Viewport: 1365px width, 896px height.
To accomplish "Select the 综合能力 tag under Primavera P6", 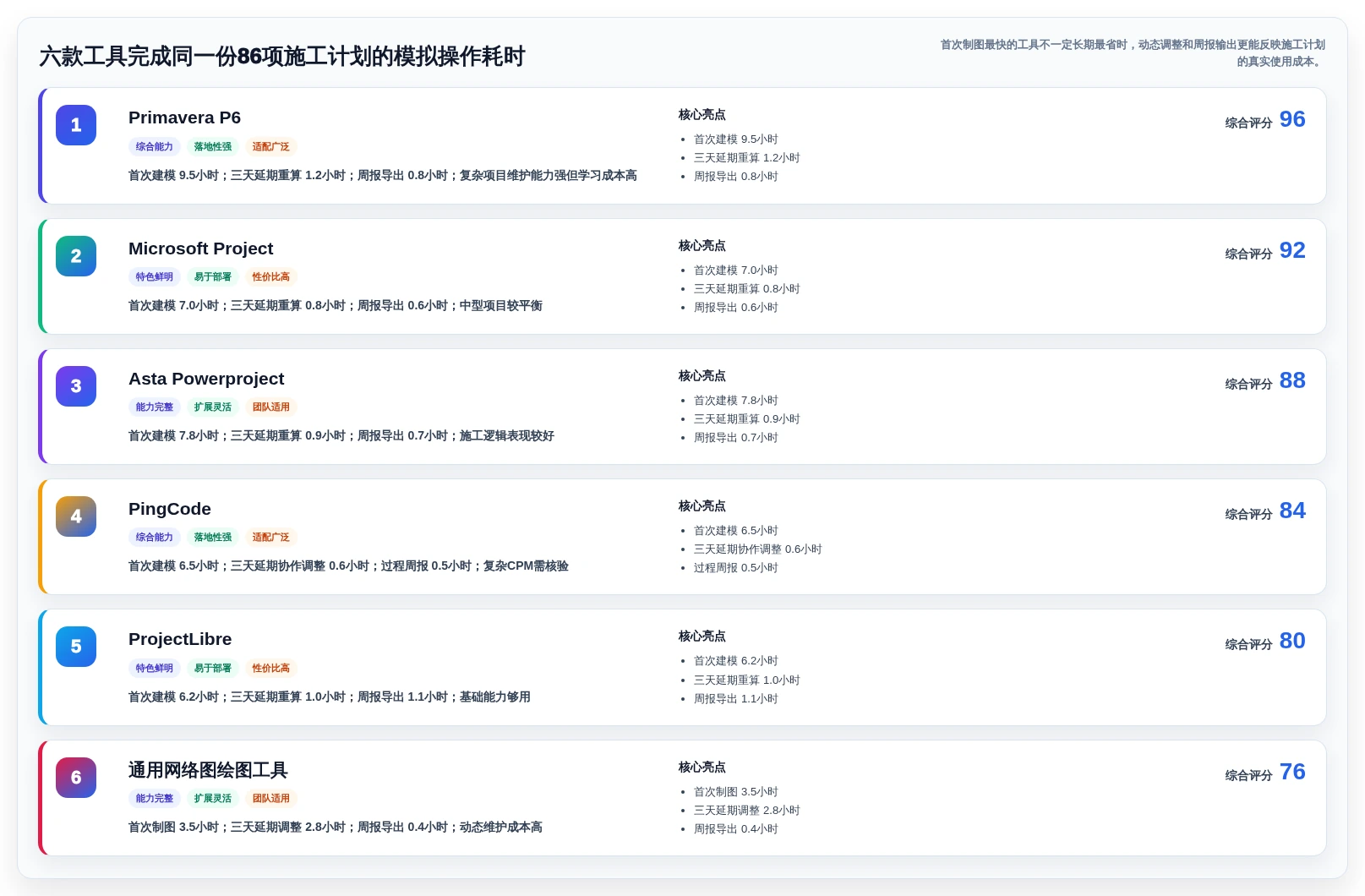I will (155, 146).
